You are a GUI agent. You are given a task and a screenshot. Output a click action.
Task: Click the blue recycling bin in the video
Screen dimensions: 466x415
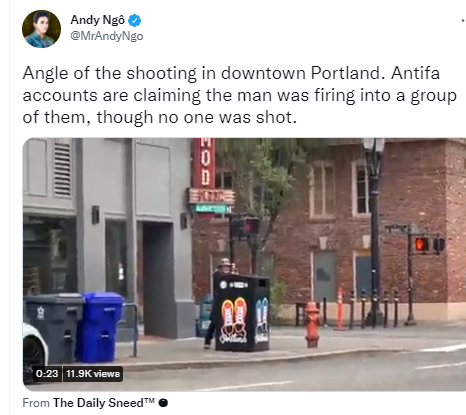coord(99,327)
